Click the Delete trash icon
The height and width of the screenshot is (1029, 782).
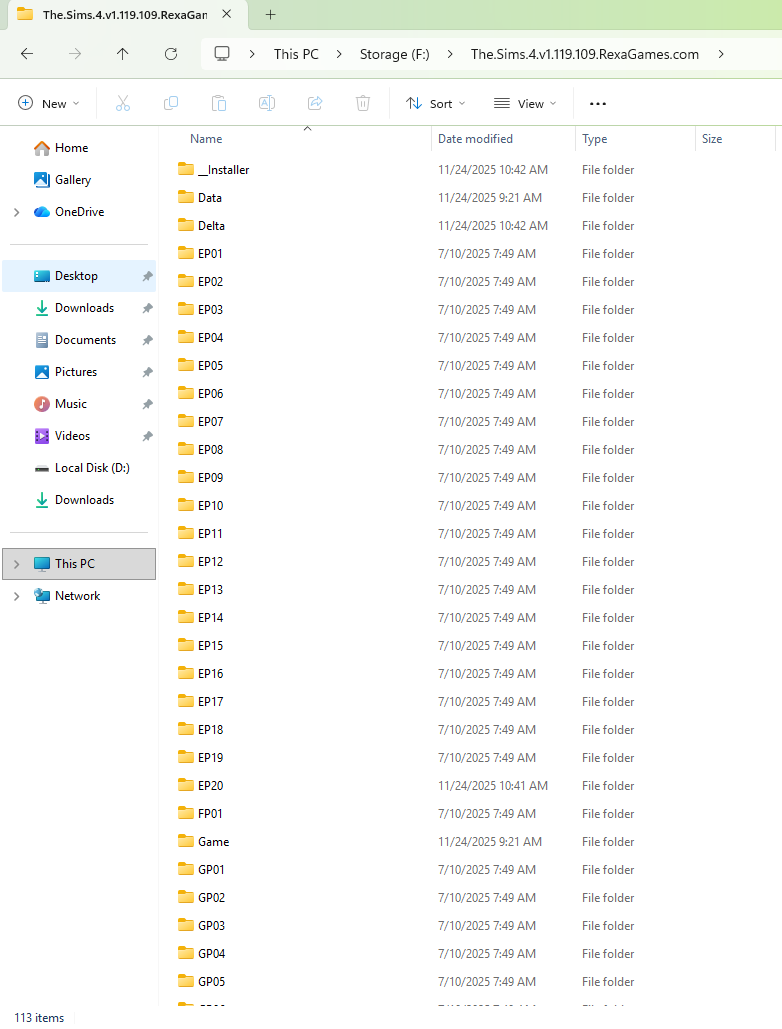point(363,103)
